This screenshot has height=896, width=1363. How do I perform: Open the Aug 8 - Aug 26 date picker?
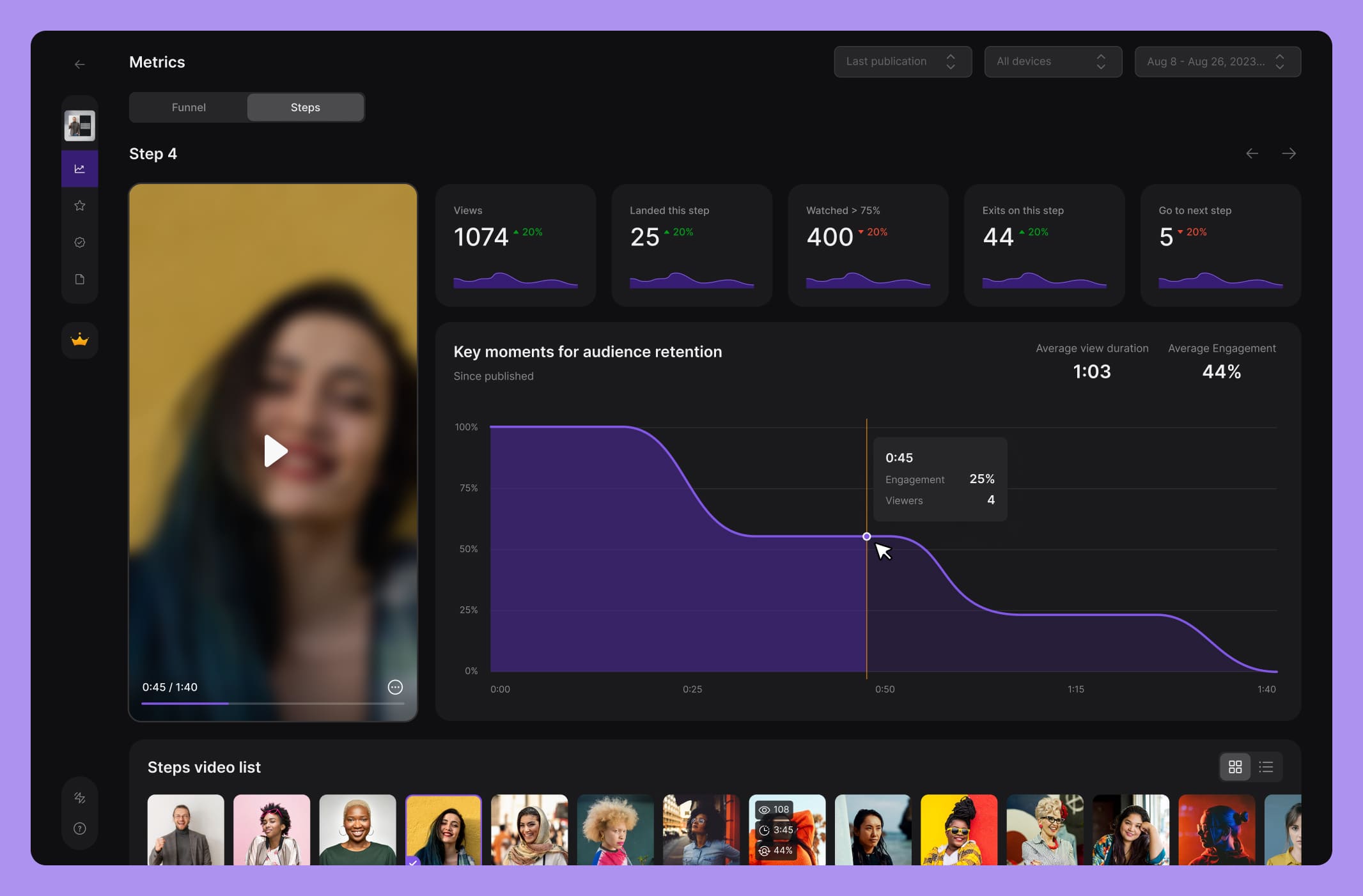coord(1217,61)
